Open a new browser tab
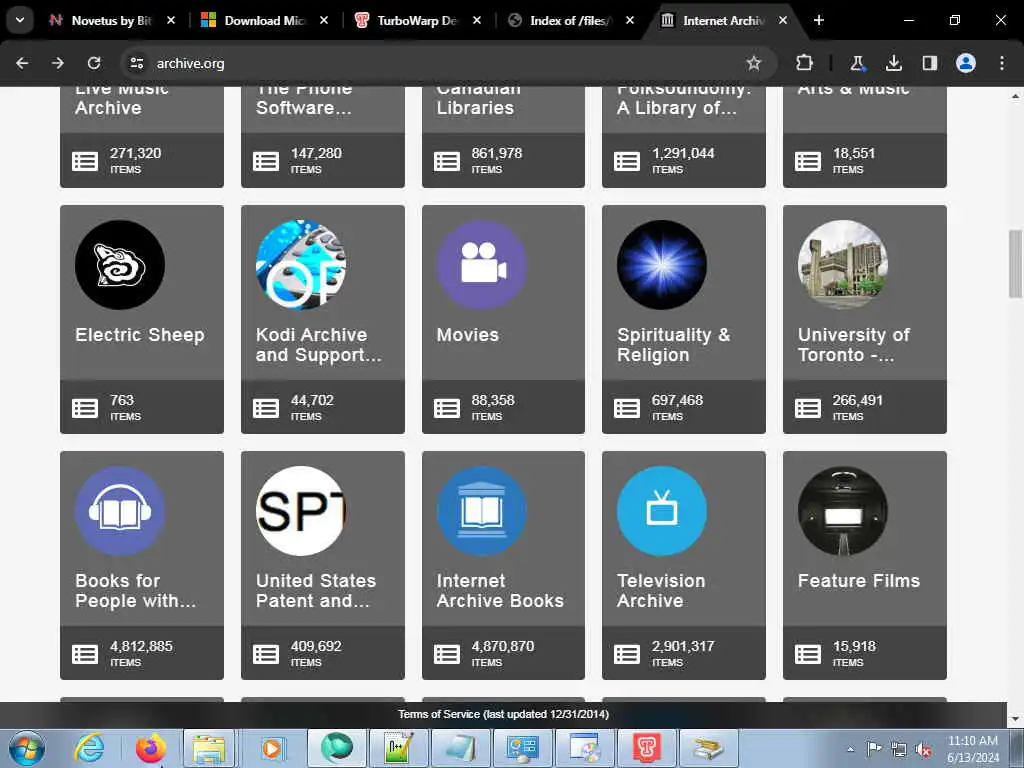Screen dimensions: 1024x768 (819, 21)
